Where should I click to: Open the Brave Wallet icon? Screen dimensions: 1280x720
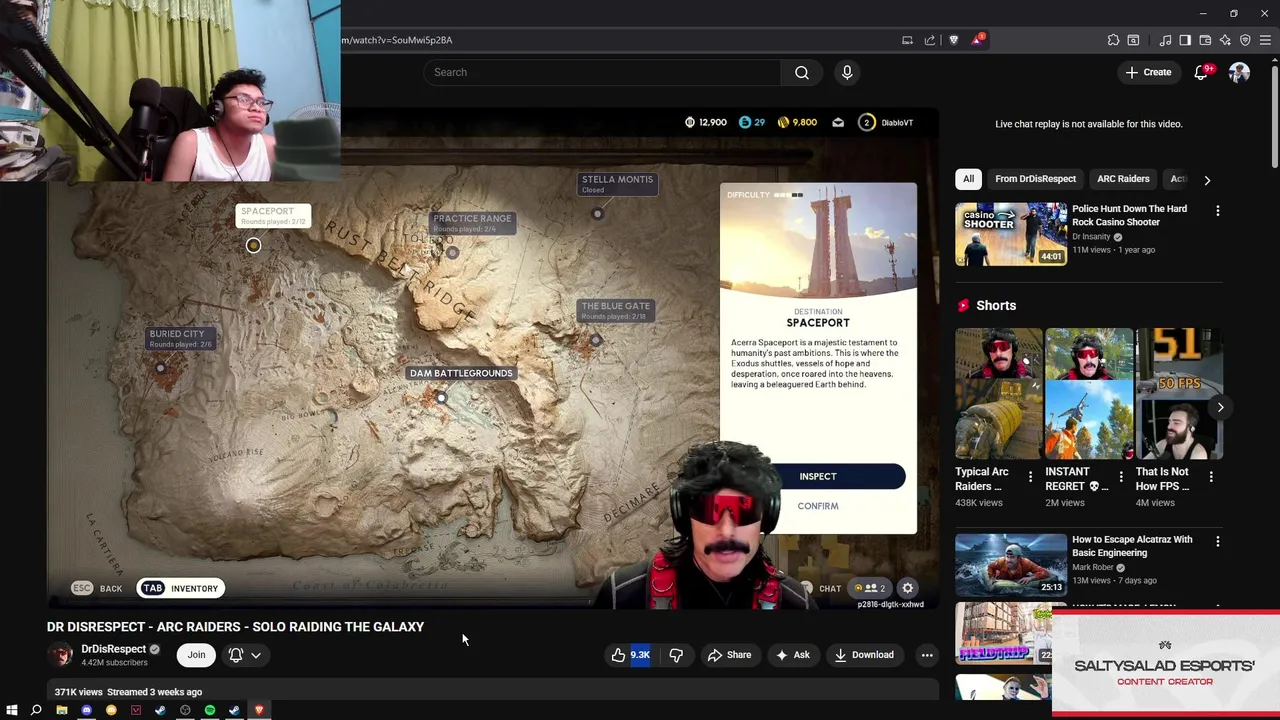(x=1205, y=40)
